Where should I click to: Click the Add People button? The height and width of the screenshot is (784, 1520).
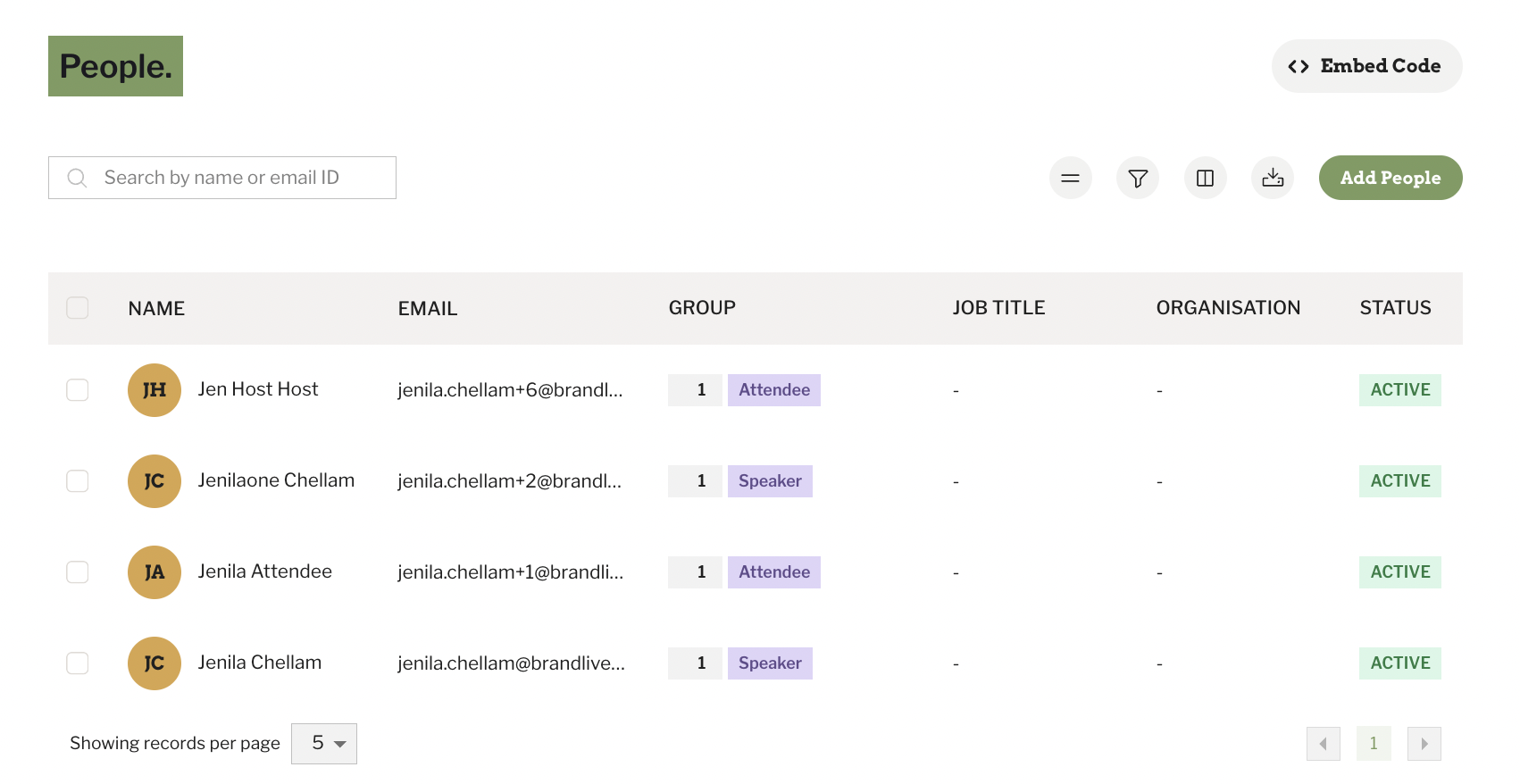coord(1391,178)
